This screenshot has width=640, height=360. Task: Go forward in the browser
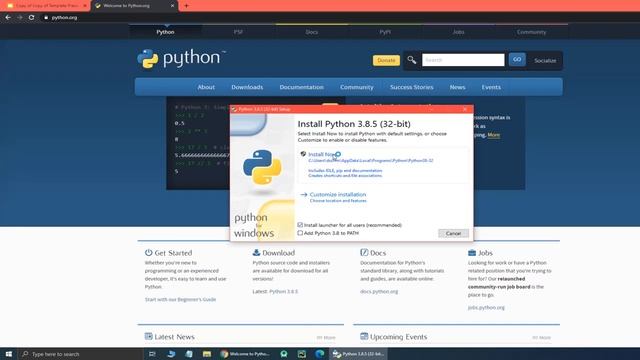point(20,18)
